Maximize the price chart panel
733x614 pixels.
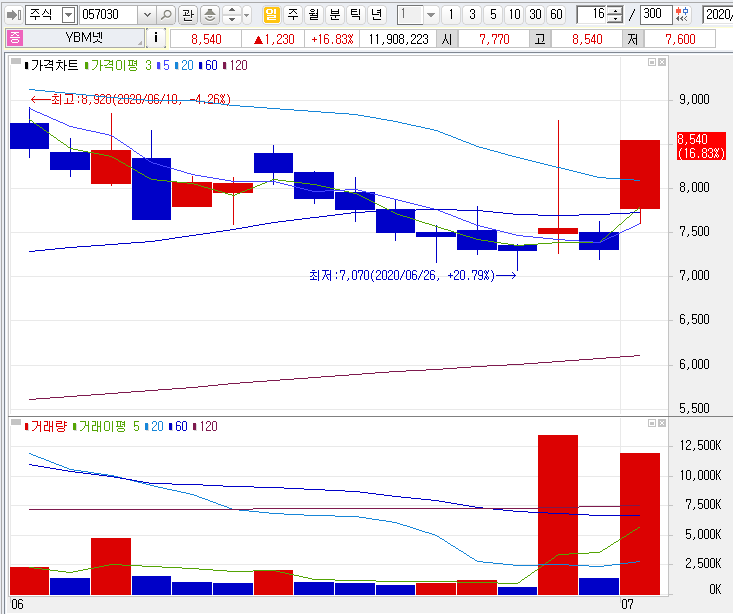652,62
